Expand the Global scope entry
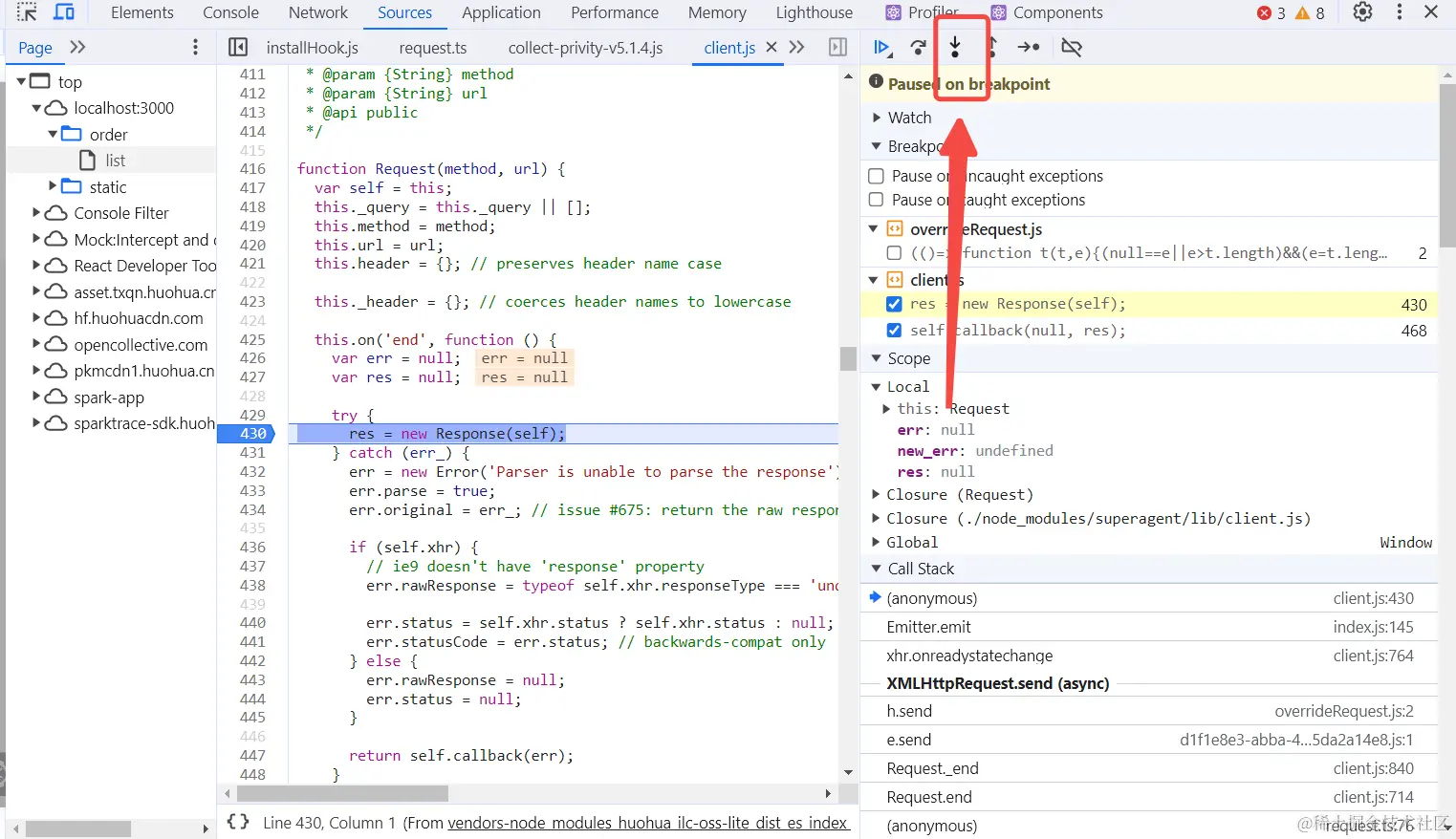1456x839 pixels. coord(876,542)
